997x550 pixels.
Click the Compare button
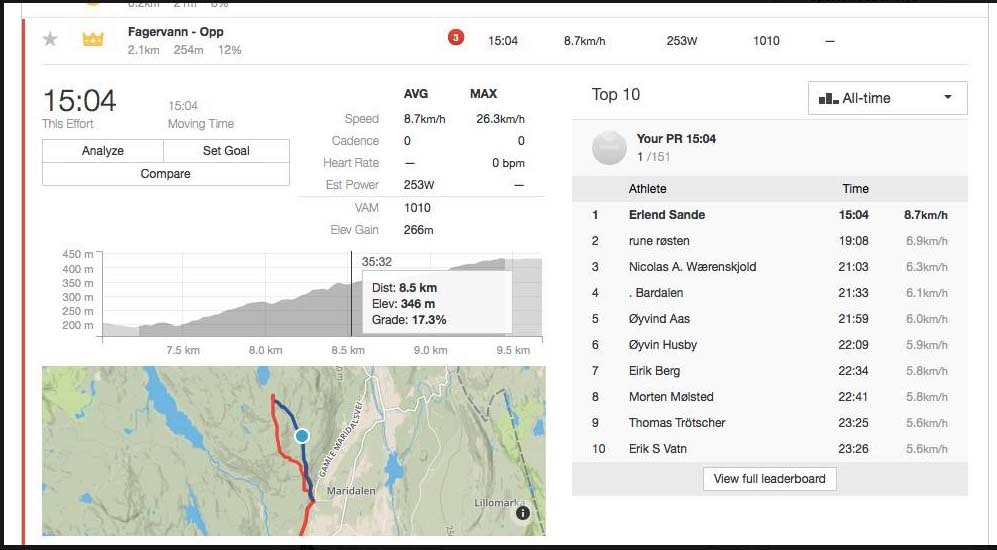166,174
